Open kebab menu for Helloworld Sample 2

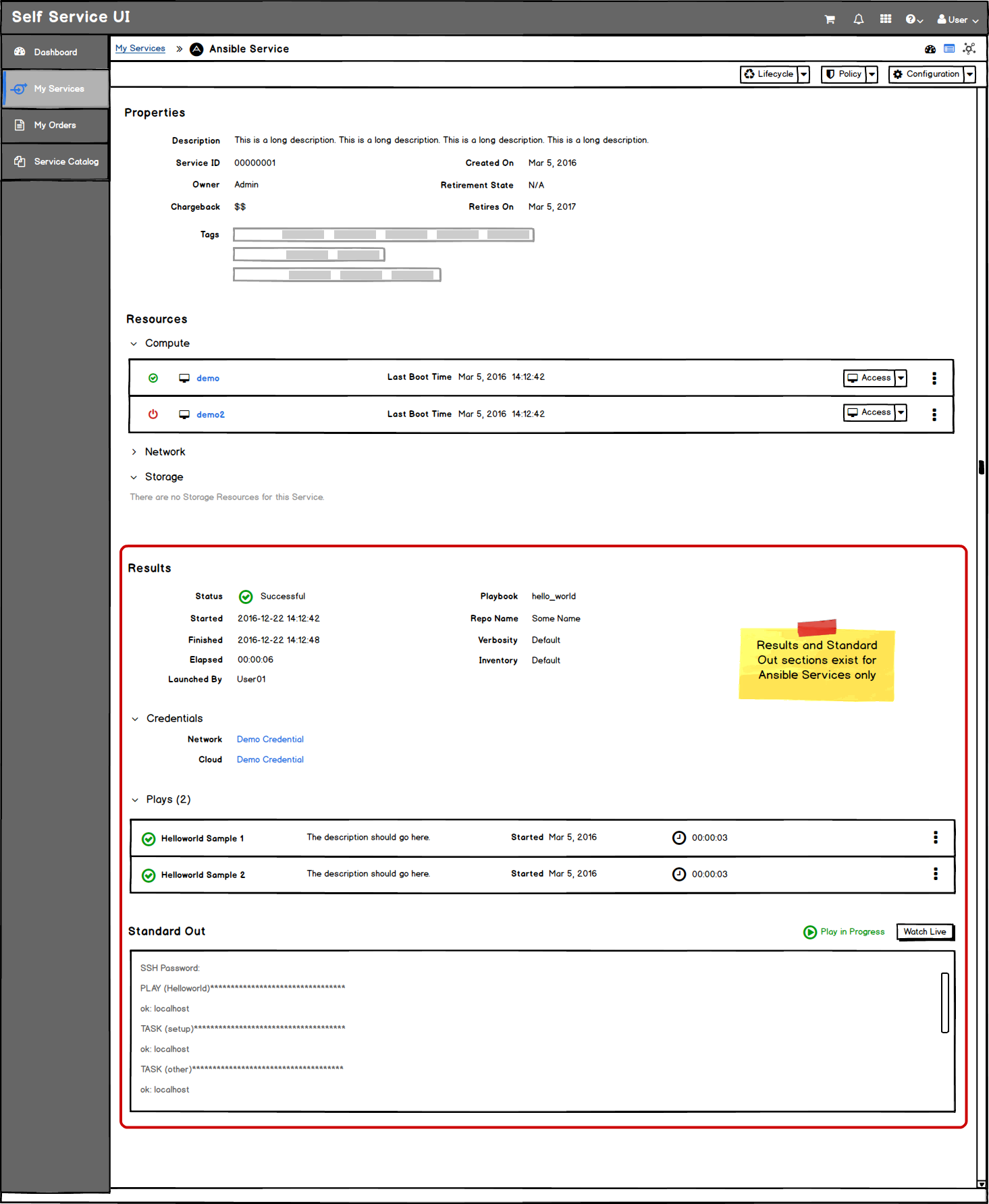click(936, 874)
